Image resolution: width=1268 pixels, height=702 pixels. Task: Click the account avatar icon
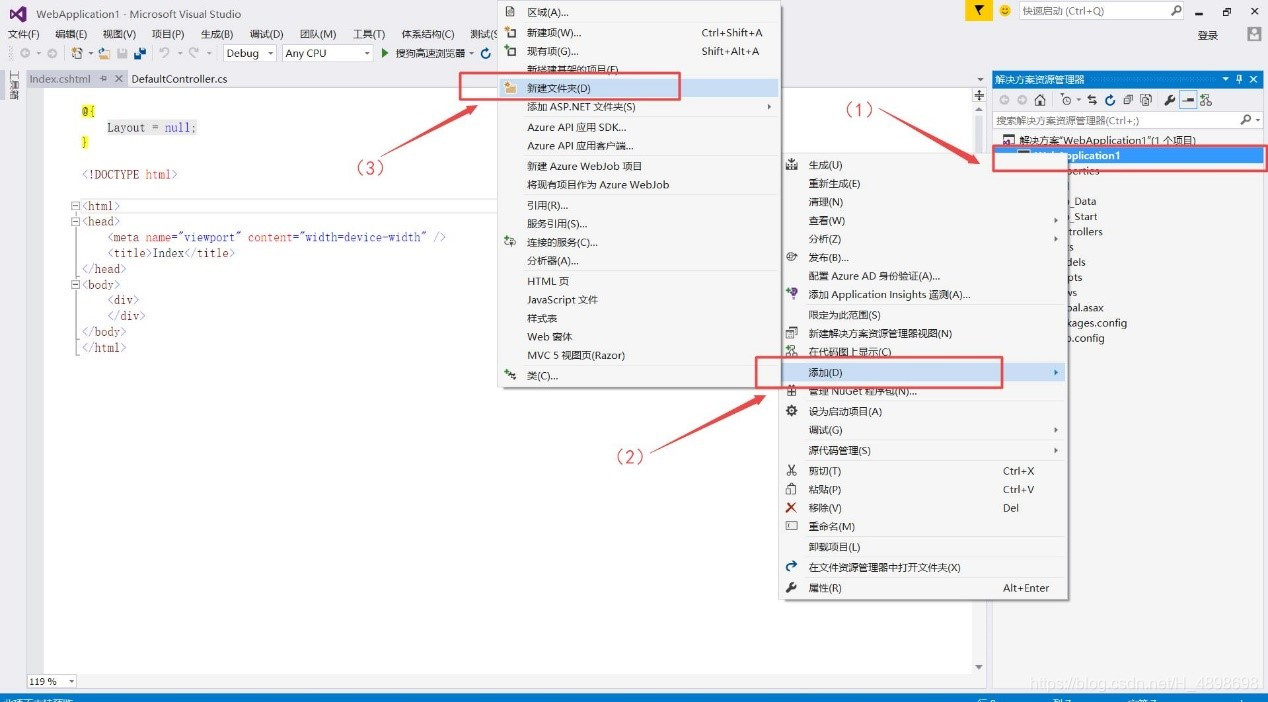click(x=1254, y=34)
